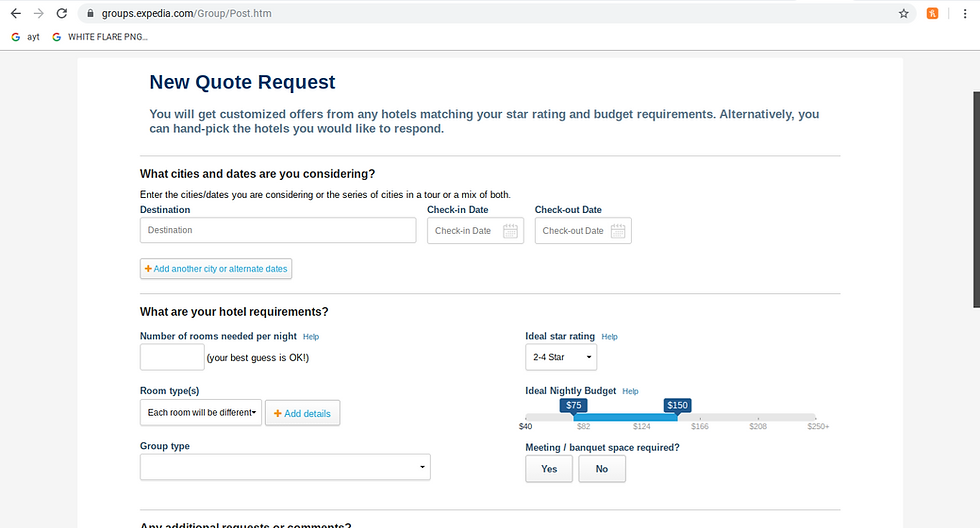The height and width of the screenshot is (528, 980).
Task: Select Yes for meeting space required
Action: point(549,469)
